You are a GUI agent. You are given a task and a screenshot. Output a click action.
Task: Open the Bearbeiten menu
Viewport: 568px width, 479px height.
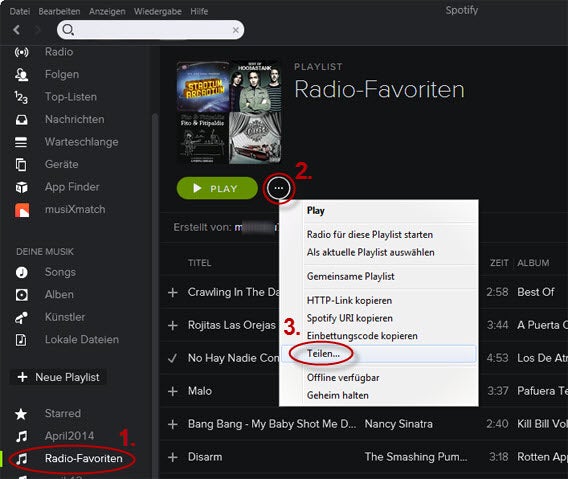59,12
